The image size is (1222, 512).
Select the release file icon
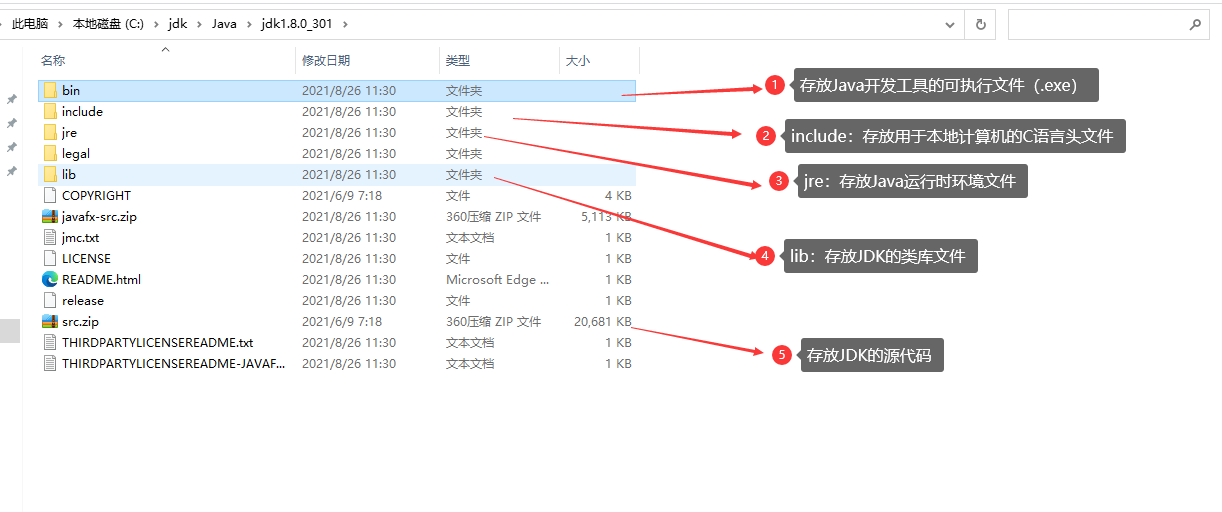click(50, 300)
